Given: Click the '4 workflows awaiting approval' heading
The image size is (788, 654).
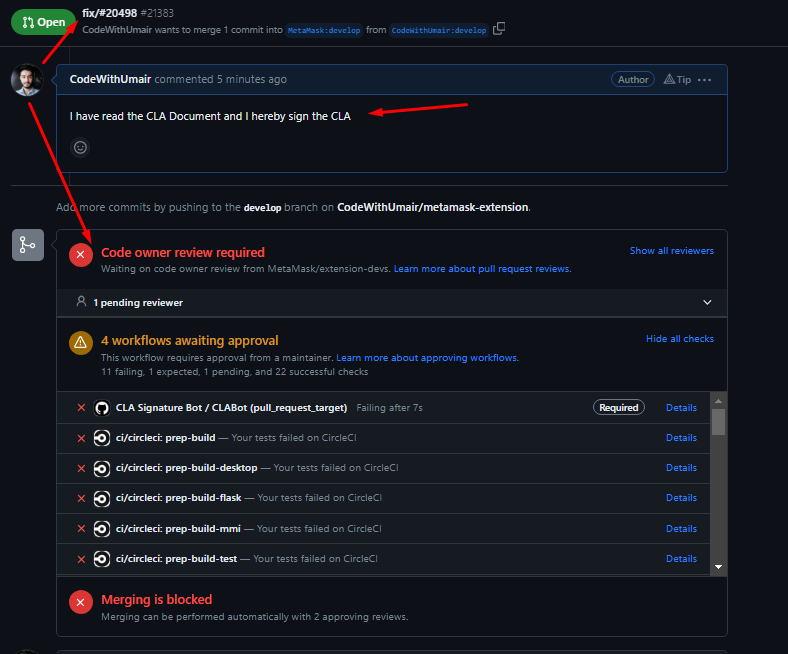Looking at the screenshot, I should coord(189,340).
